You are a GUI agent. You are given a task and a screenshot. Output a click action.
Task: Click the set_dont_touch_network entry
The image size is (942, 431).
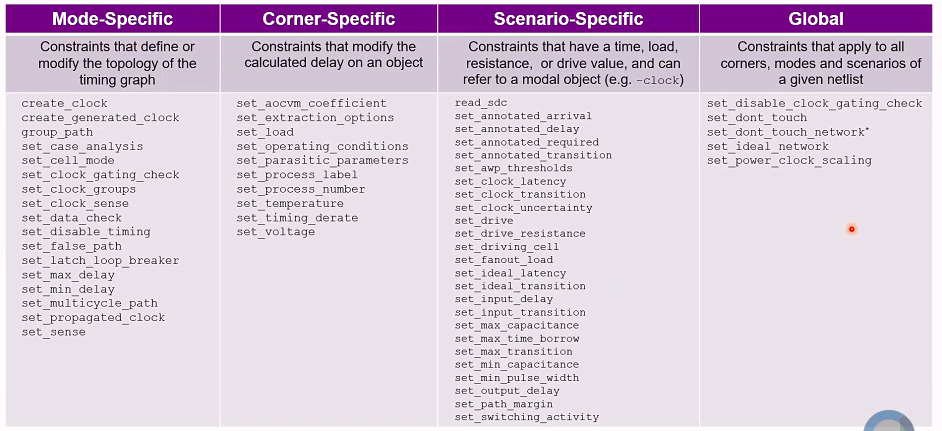[x=788, y=132]
